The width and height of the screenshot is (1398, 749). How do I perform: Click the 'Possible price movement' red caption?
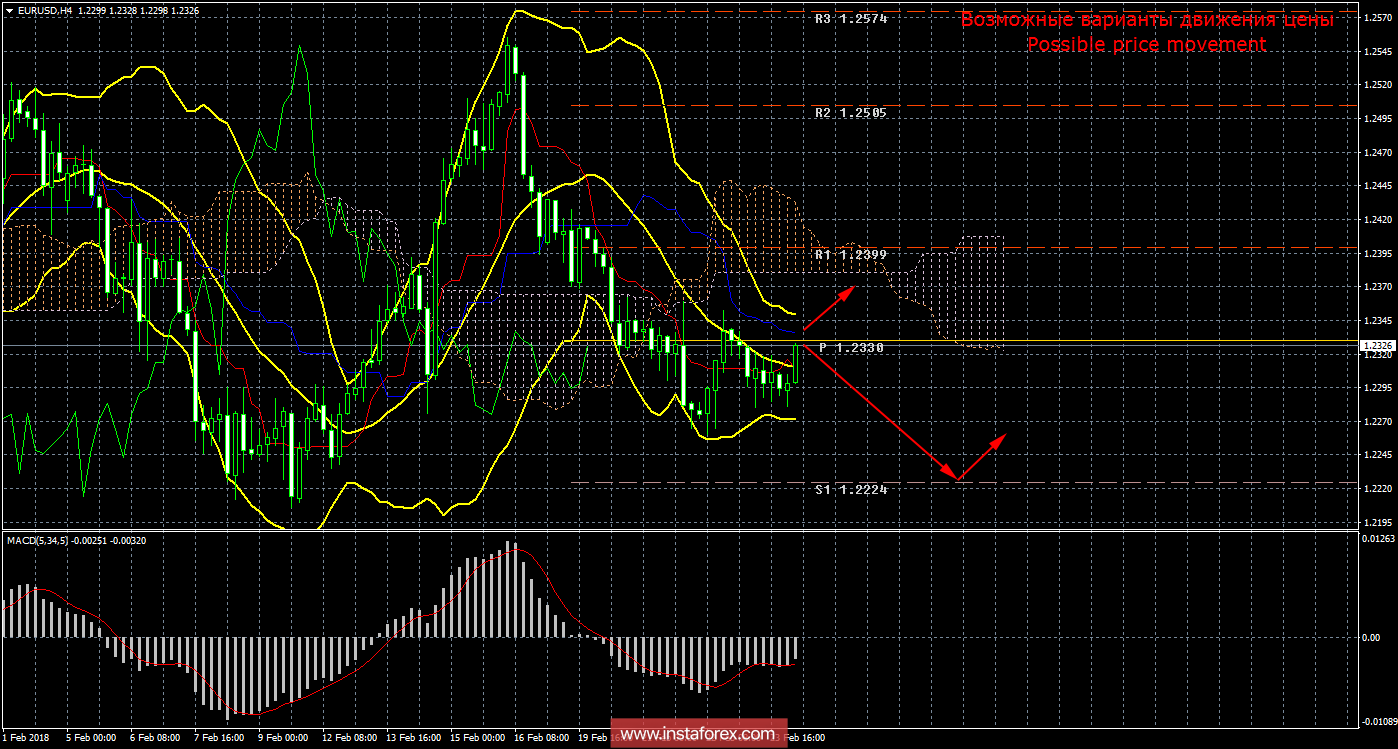pyautogui.click(x=1147, y=45)
